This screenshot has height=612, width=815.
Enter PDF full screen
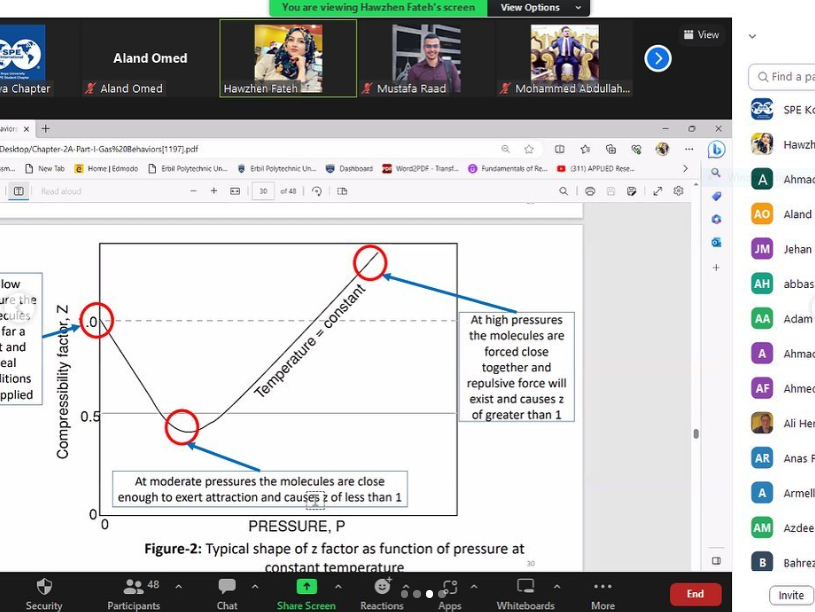tap(658, 191)
